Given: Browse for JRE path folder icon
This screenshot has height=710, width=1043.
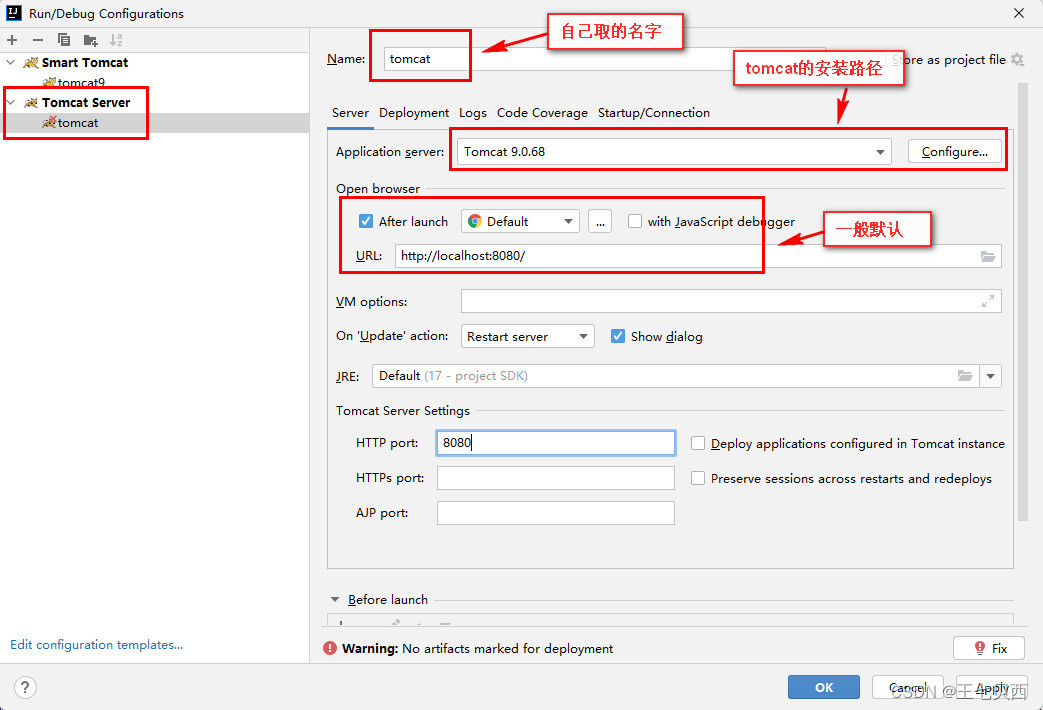Looking at the screenshot, I should [x=965, y=376].
